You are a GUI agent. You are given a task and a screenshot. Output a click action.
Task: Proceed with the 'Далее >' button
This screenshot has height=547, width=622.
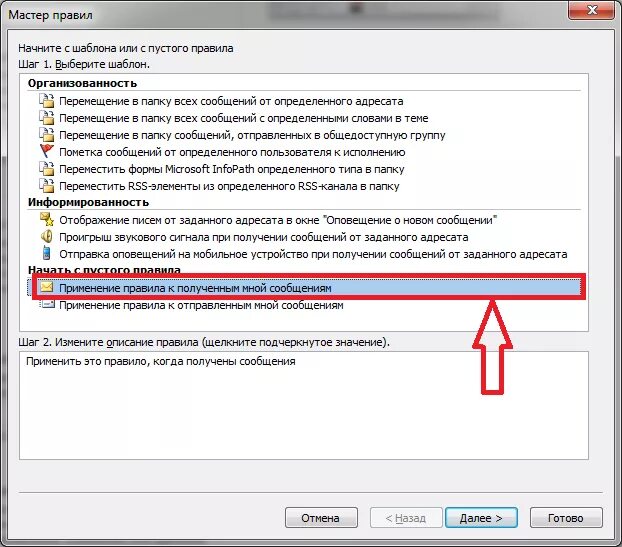[481, 518]
